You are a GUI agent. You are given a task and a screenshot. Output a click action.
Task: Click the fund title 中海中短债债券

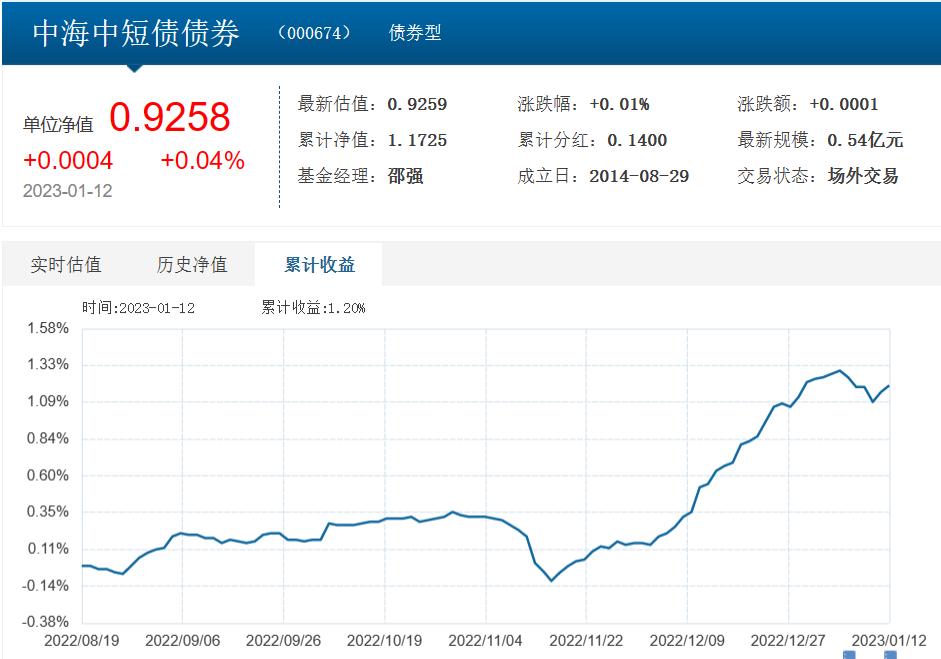[136, 33]
